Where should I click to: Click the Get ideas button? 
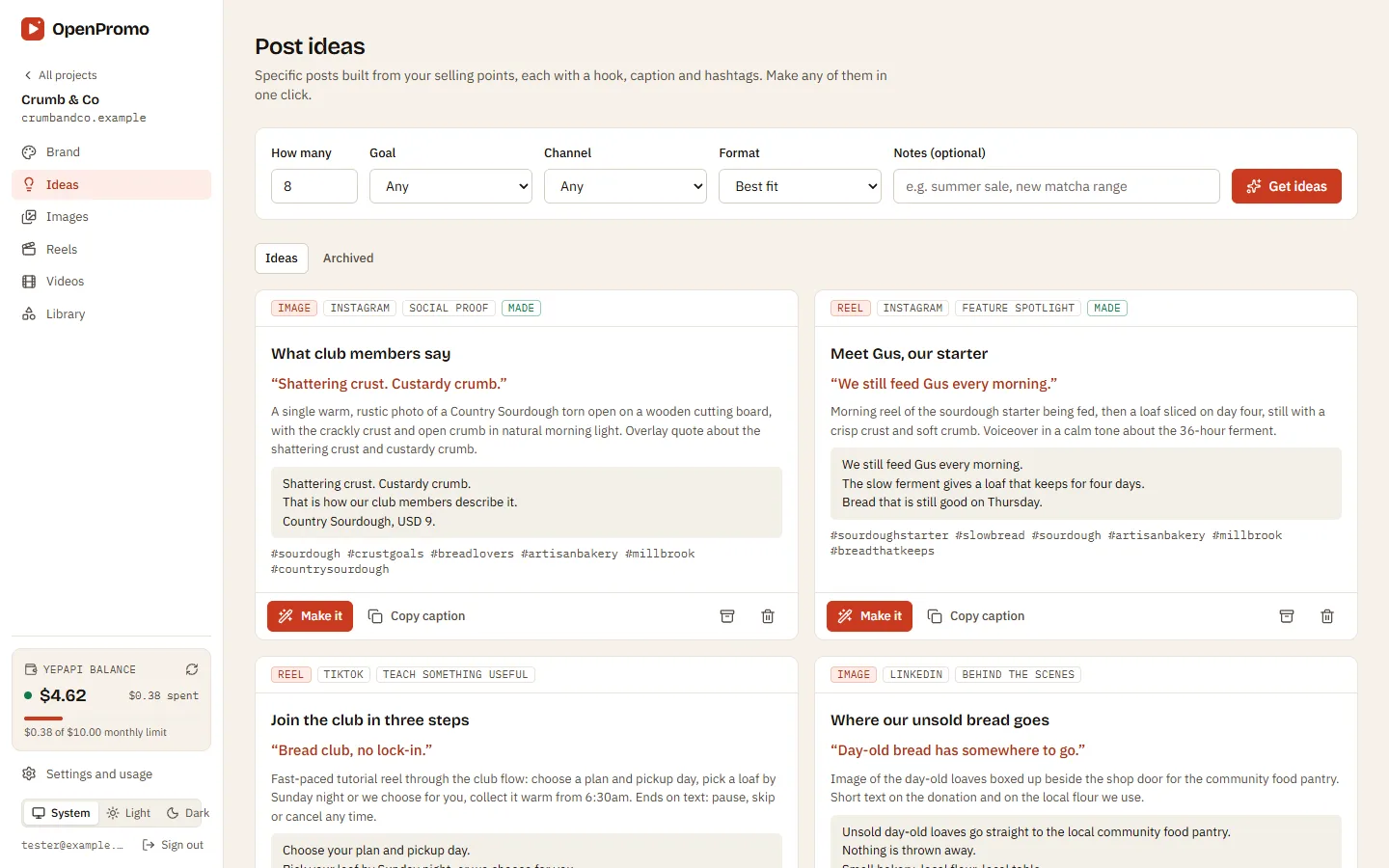[1286, 186]
